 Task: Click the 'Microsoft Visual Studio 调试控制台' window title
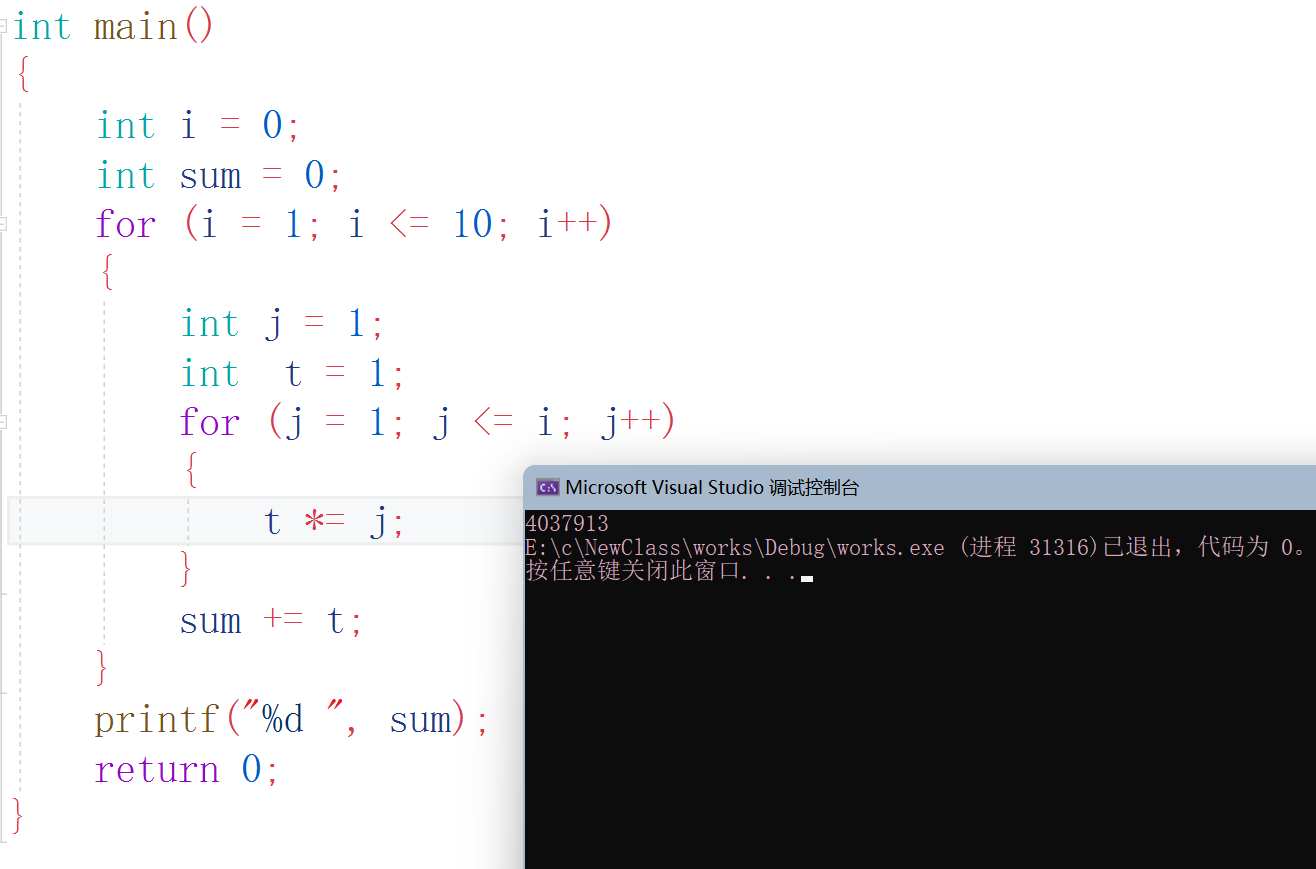712,488
